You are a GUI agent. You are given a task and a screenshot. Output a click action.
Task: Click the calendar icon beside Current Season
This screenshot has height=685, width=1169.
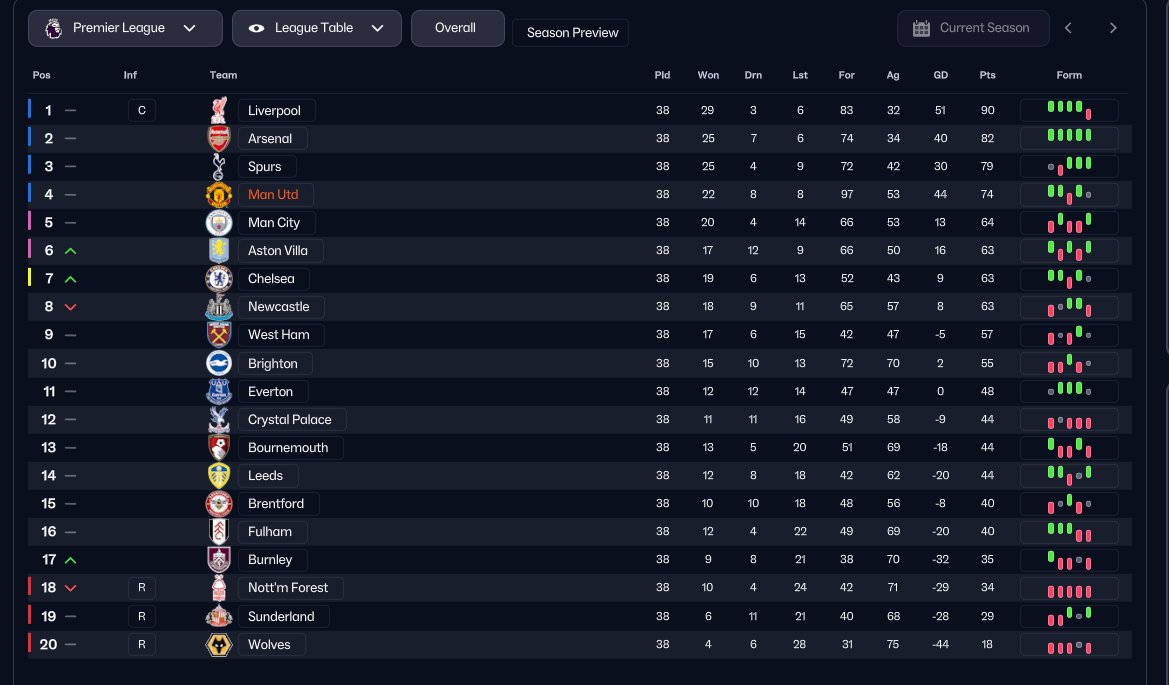[x=921, y=28]
